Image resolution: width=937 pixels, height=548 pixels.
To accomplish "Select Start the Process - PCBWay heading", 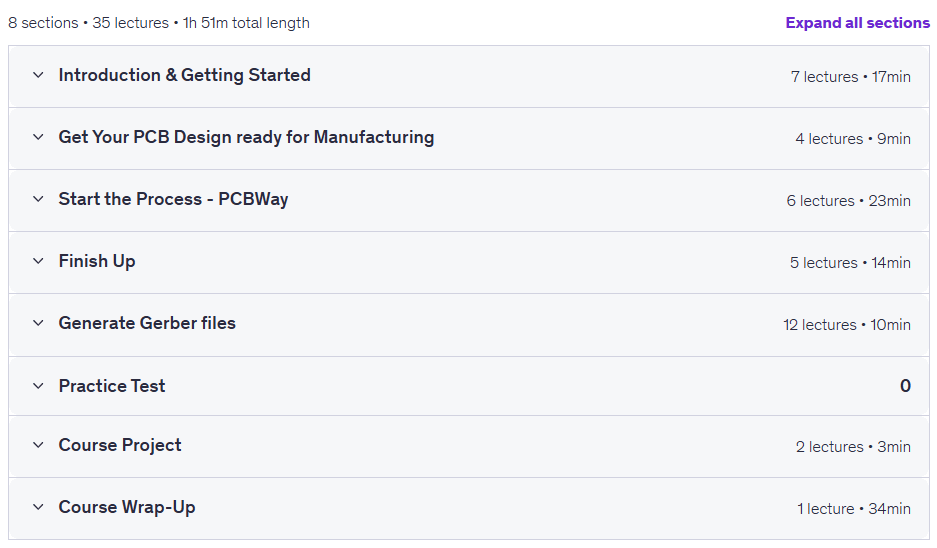I will pyautogui.click(x=173, y=199).
